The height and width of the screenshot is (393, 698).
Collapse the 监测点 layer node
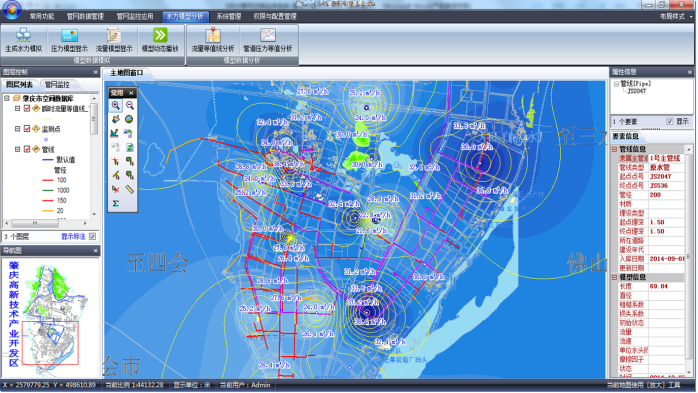17,129
